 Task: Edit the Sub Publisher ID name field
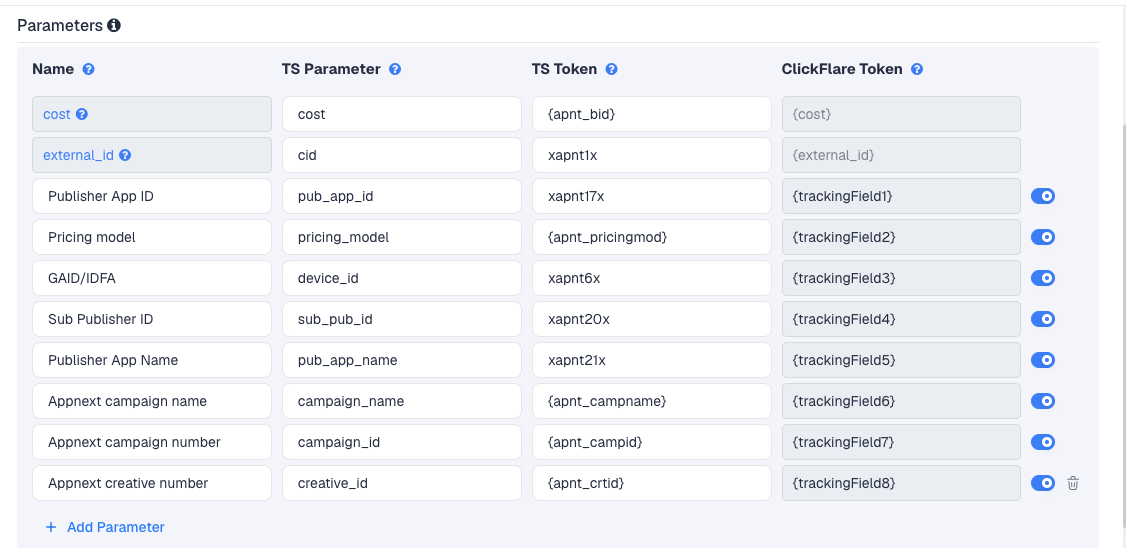click(152, 319)
